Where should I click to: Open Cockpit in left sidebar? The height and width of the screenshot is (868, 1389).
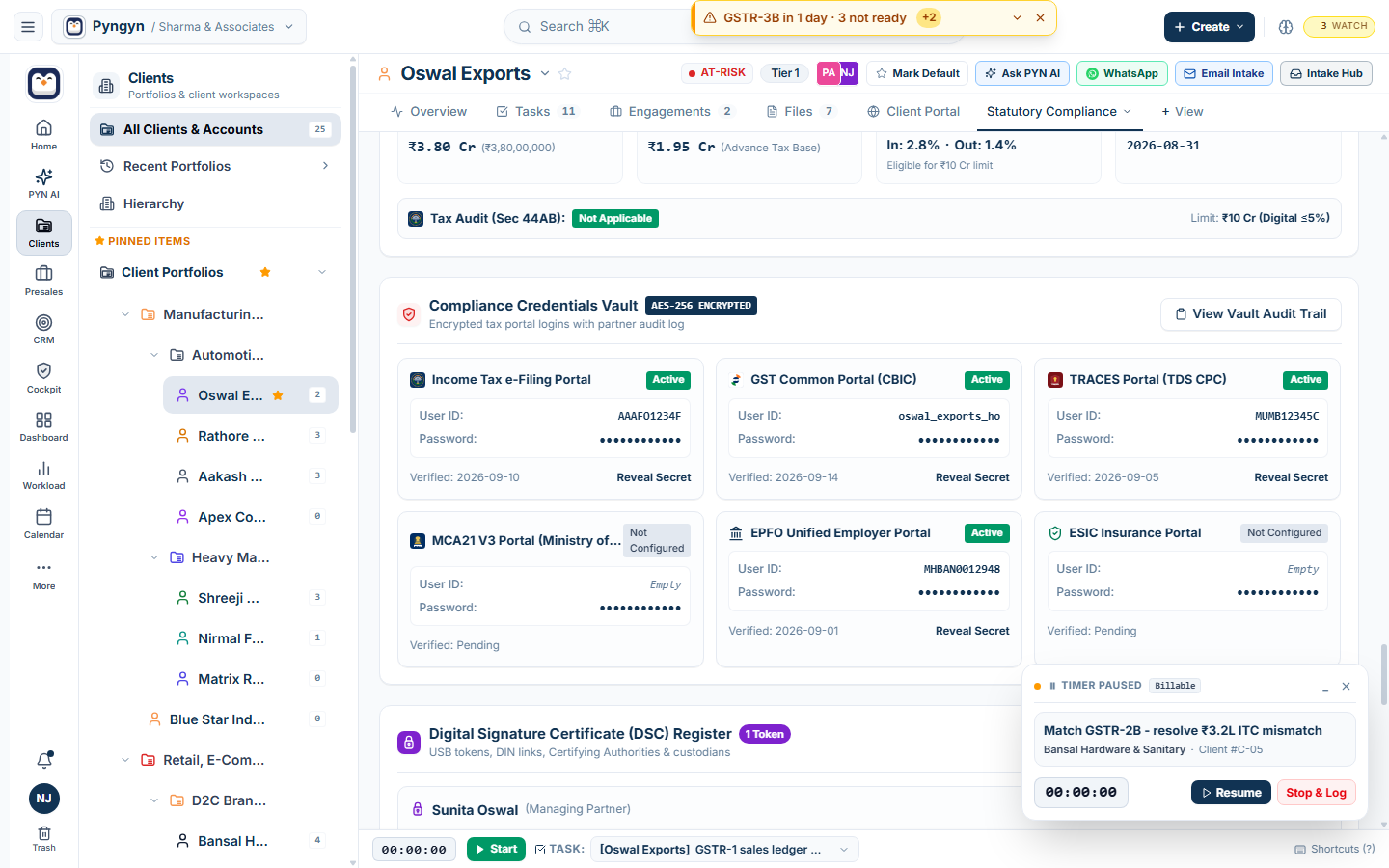(x=43, y=378)
